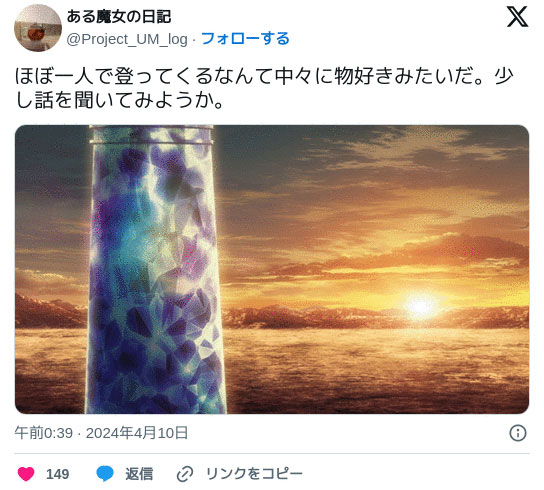Click the tweet text starting ほぼ一人で登って
The width and height of the screenshot is (544, 490).
tap(264, 88)
